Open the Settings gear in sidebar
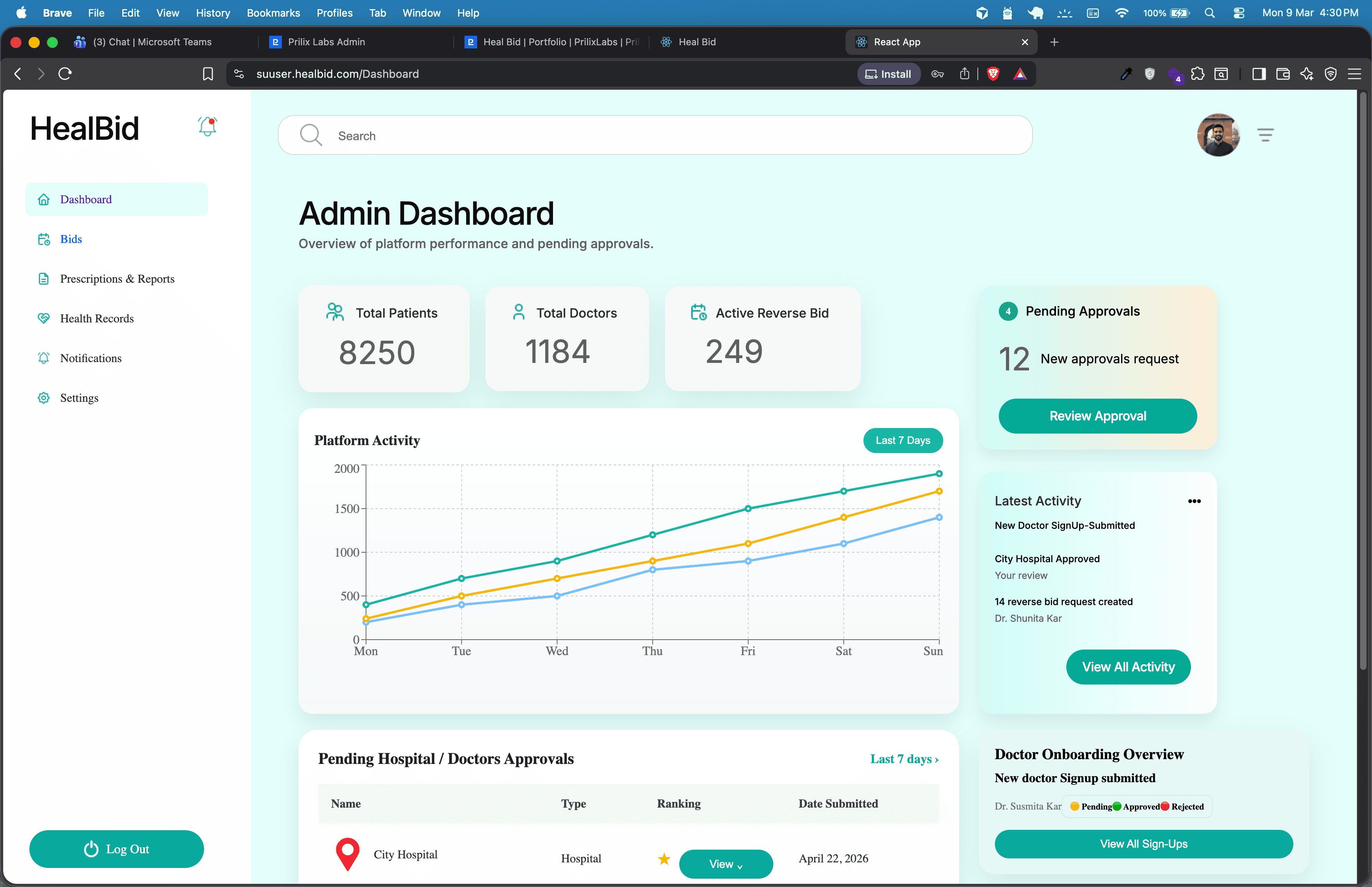1372x887 pixels. pos(44,397)
